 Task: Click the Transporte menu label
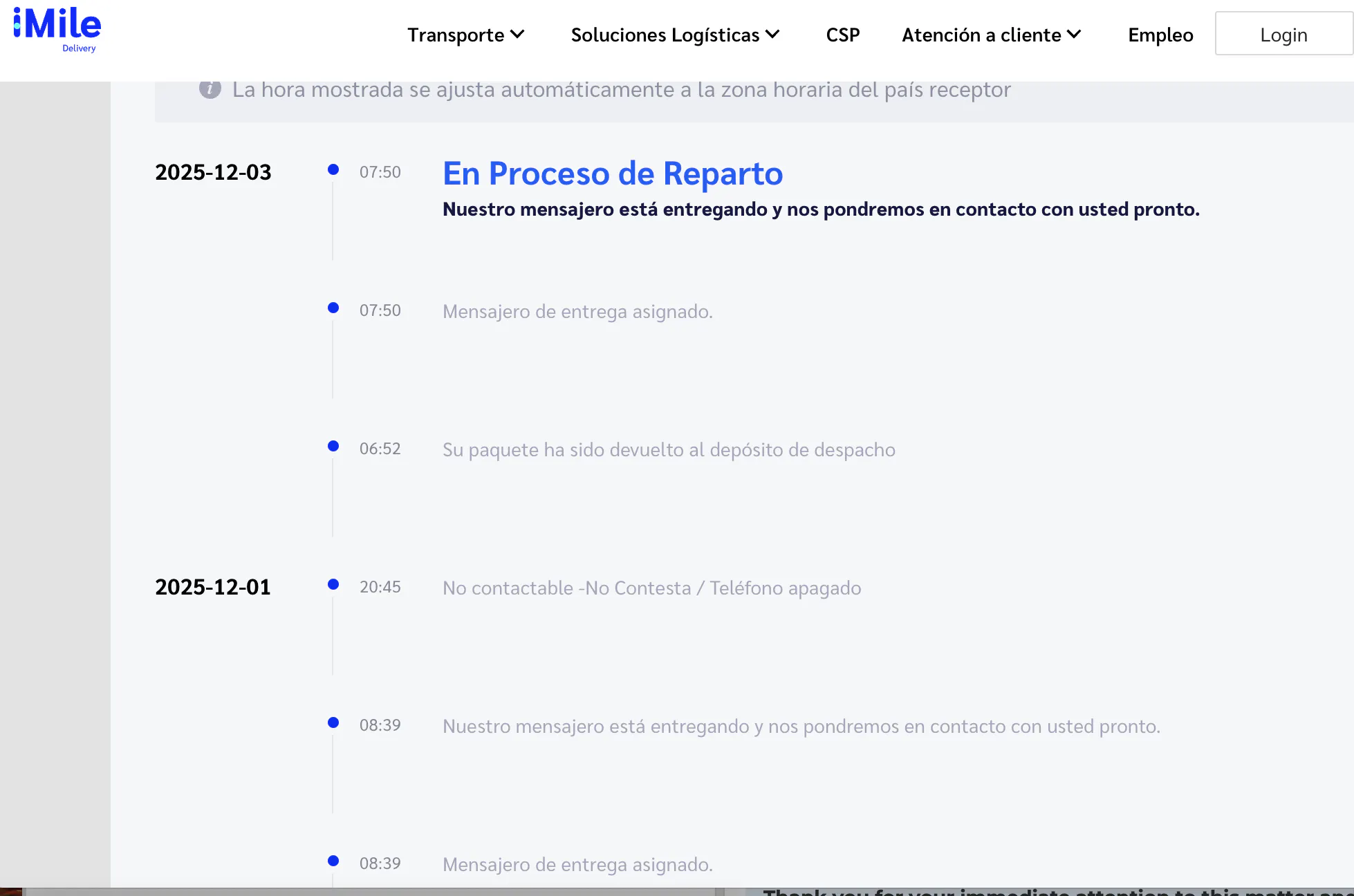point(456,35)
